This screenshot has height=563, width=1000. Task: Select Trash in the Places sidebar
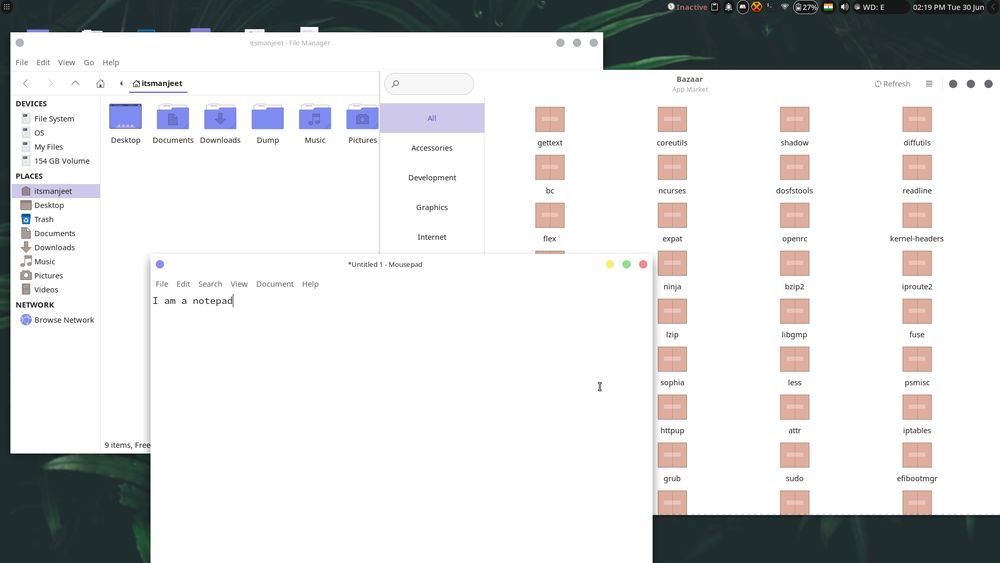click(44, 219)
